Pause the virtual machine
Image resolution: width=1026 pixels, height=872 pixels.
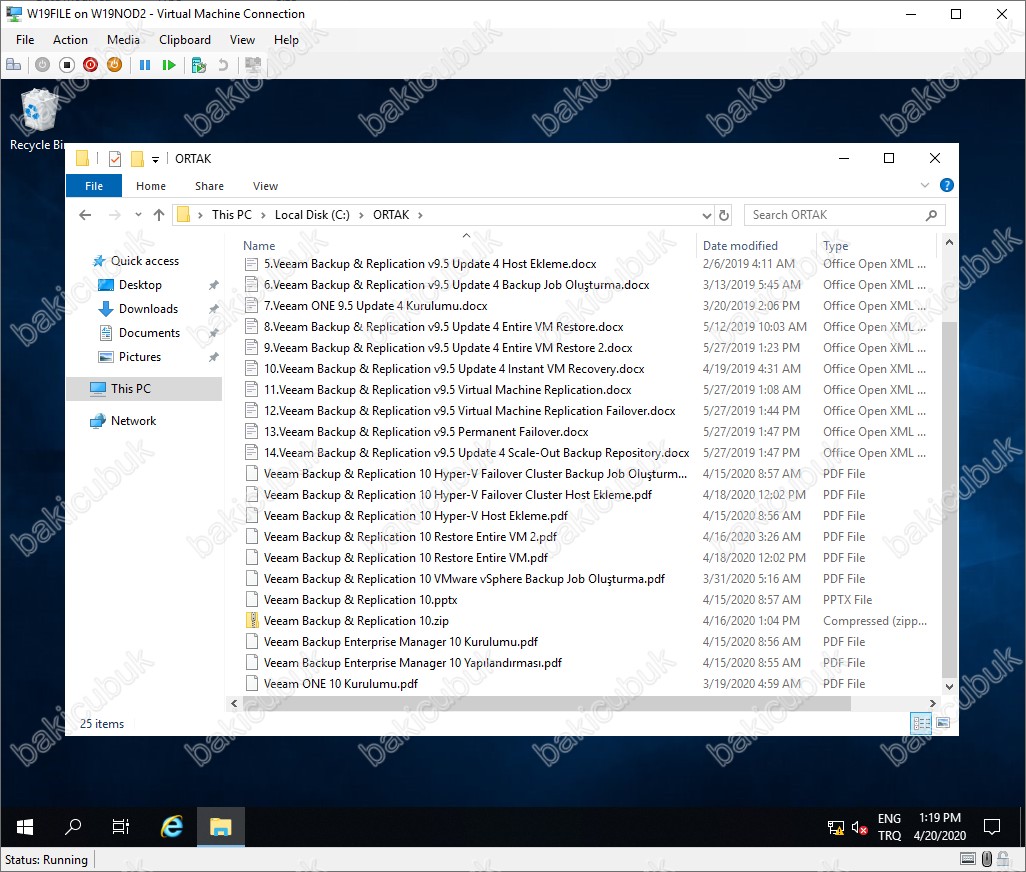pos(145,65)
